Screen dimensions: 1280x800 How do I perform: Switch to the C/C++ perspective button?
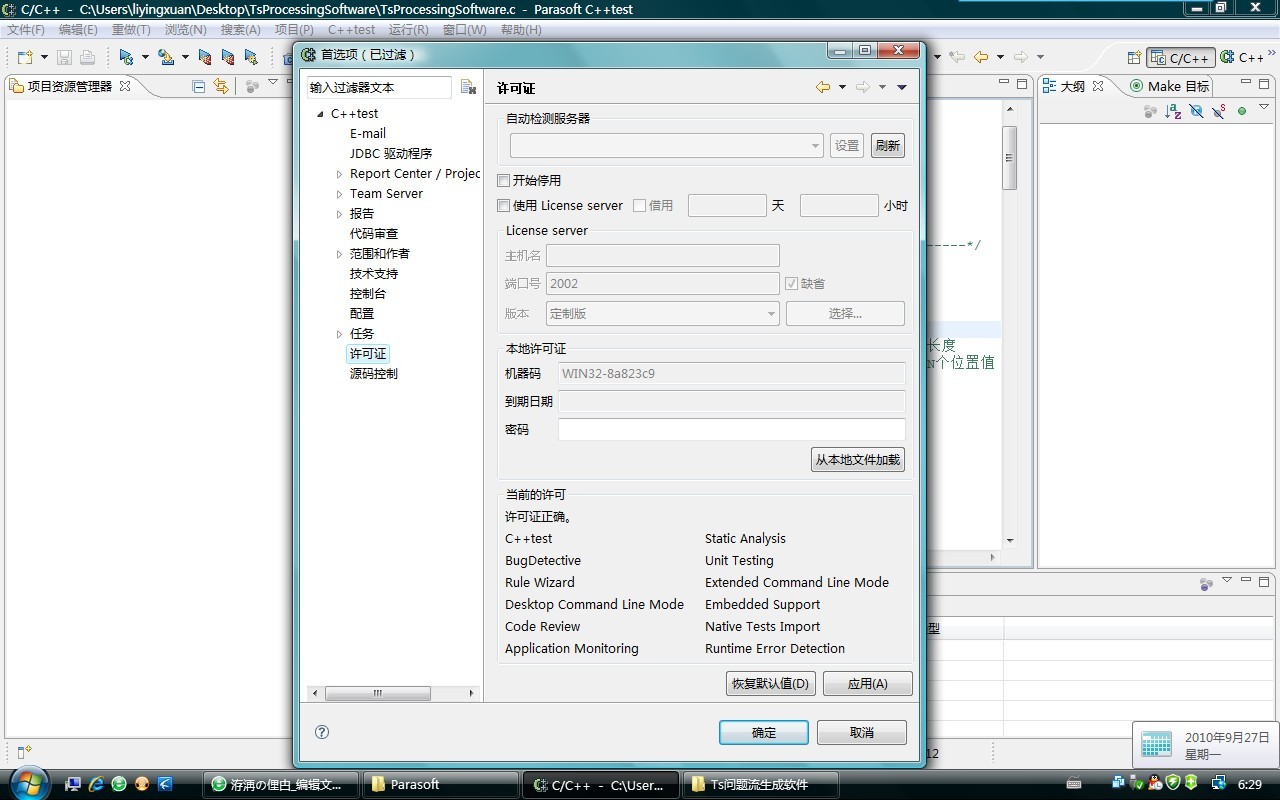tap(1181, 57)
